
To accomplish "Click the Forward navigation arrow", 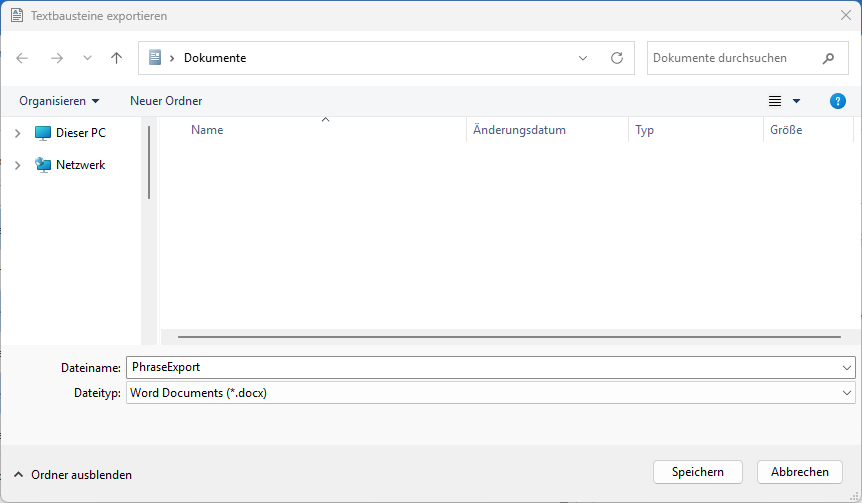I will click(x=57, y=58).
